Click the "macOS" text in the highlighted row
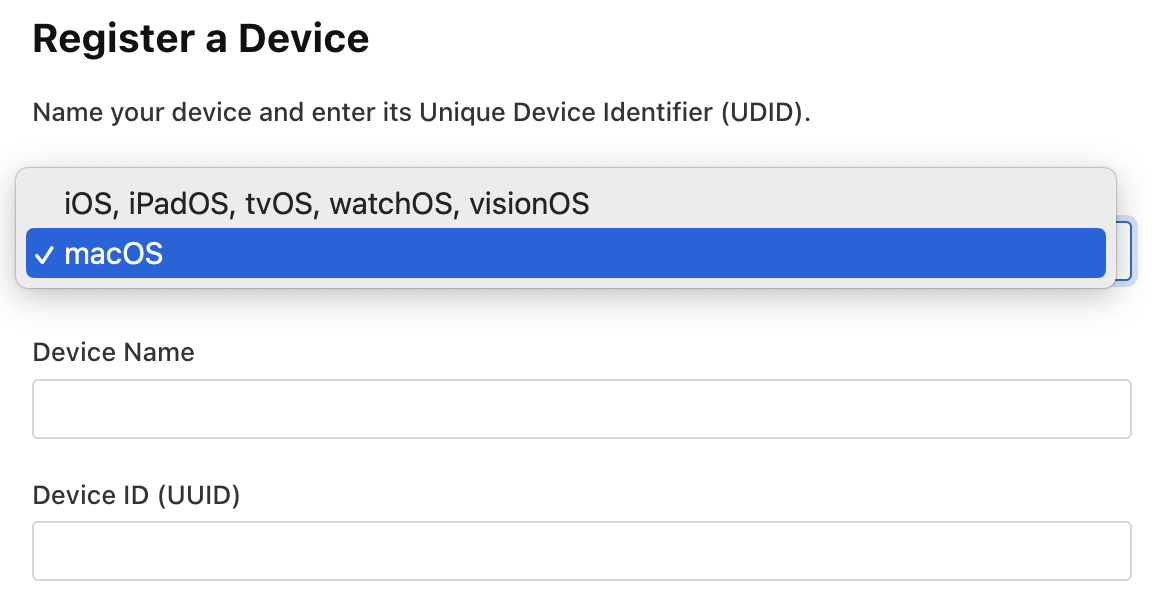The image size is (1152, 614). coord(113,254)
